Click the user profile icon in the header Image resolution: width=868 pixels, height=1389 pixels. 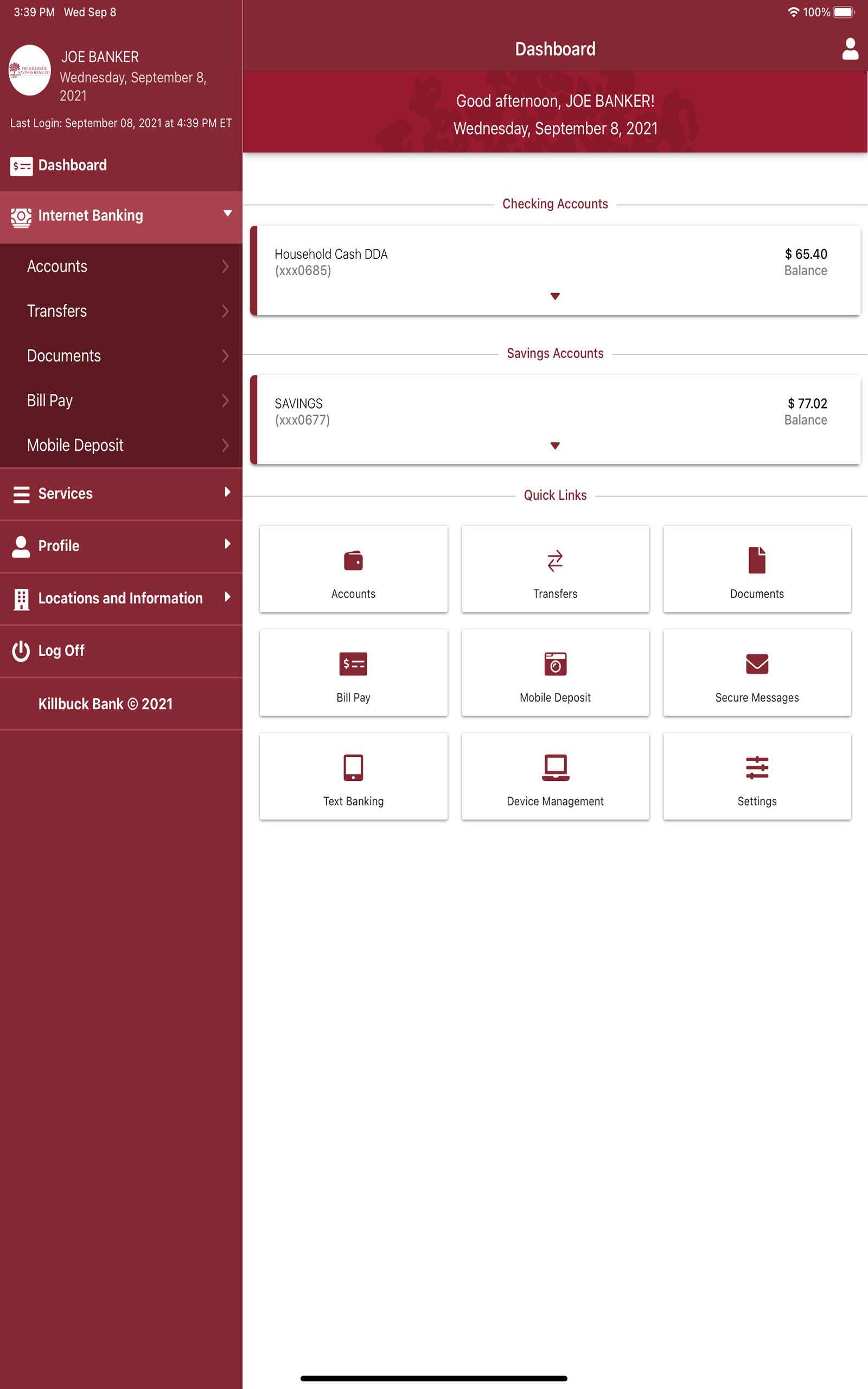(x=848, y=50)
